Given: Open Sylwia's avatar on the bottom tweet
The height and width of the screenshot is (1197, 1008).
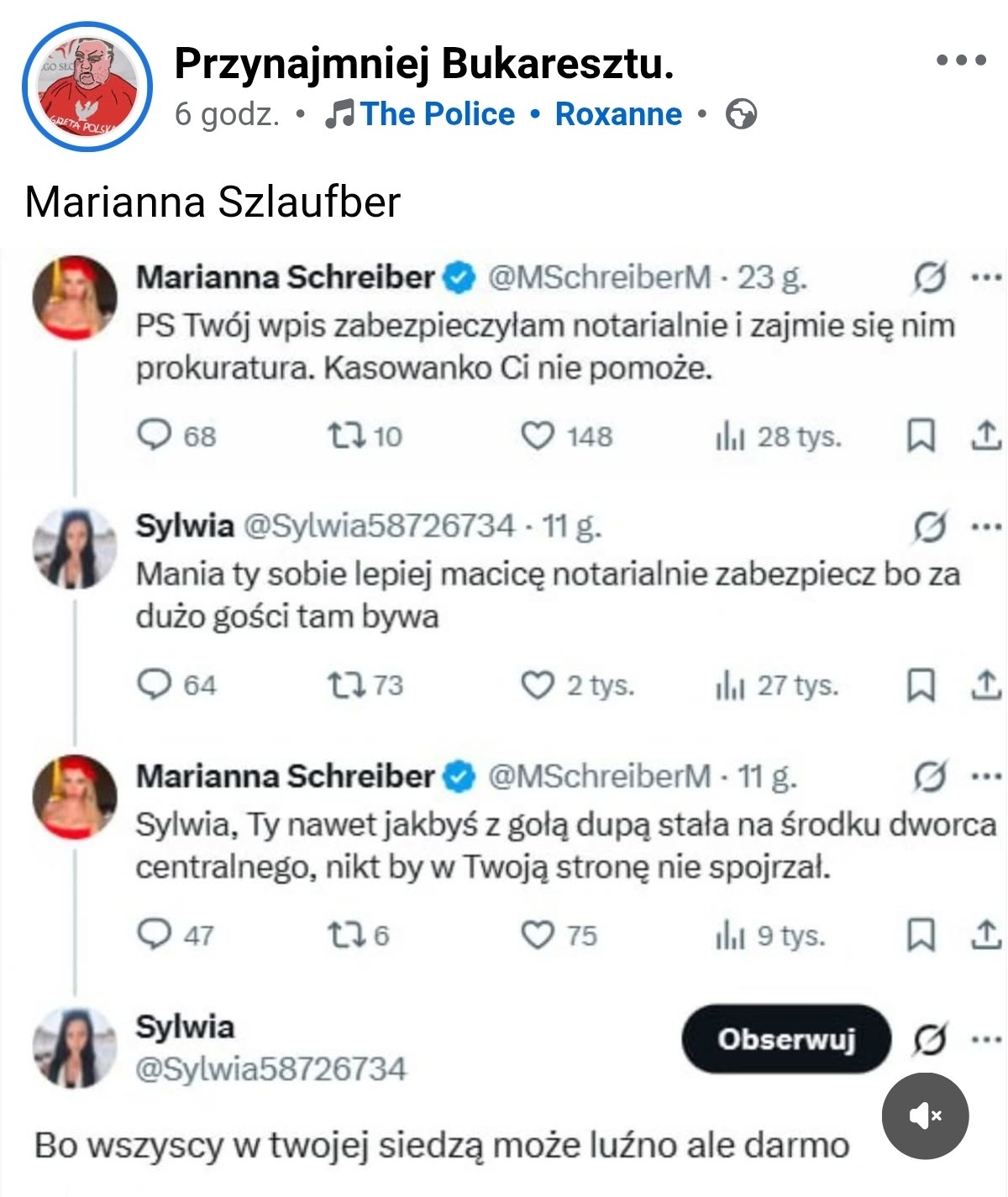Looking at the screenshot, I should [x=74, y=1047].
